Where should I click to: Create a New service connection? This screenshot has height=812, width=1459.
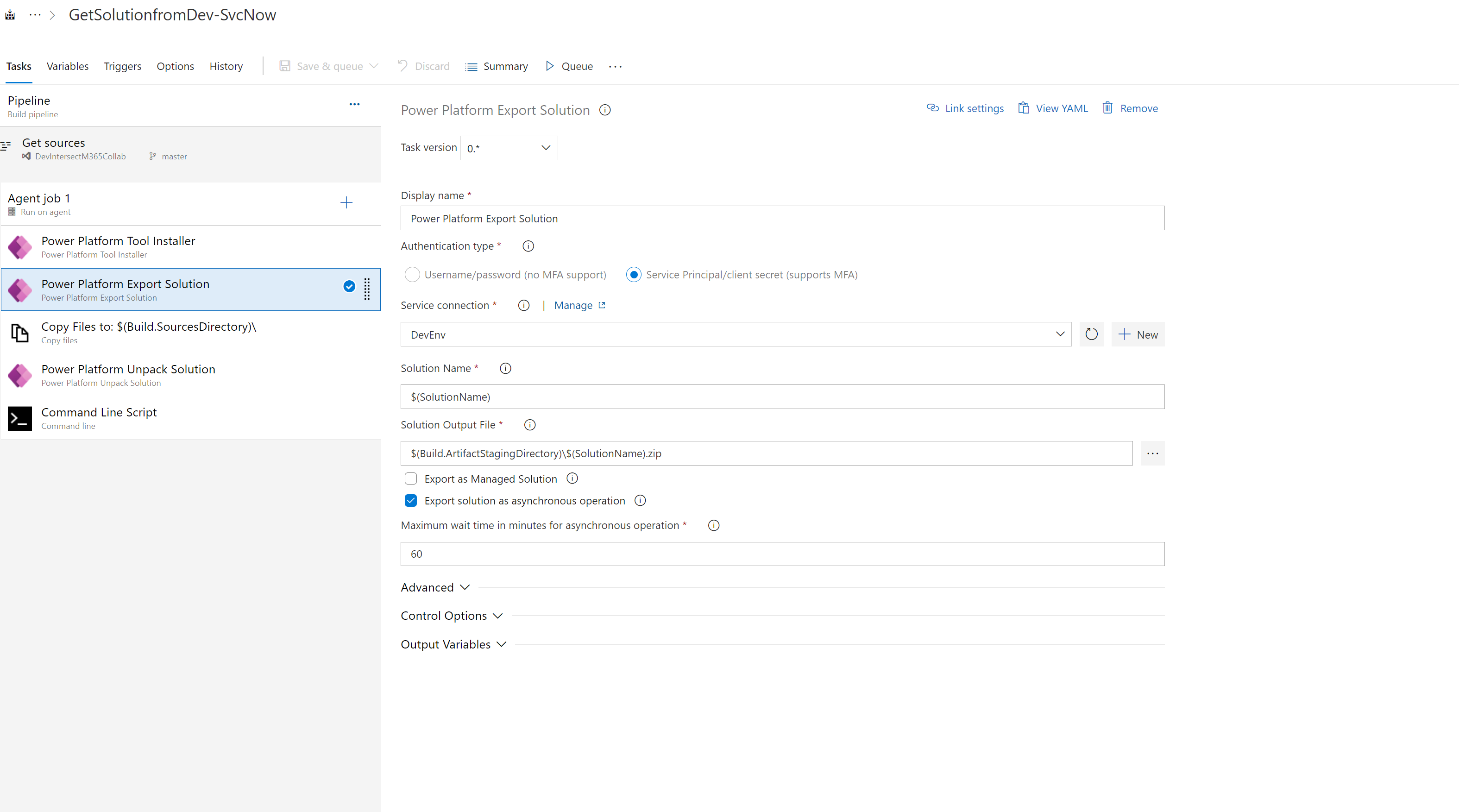1138,334
